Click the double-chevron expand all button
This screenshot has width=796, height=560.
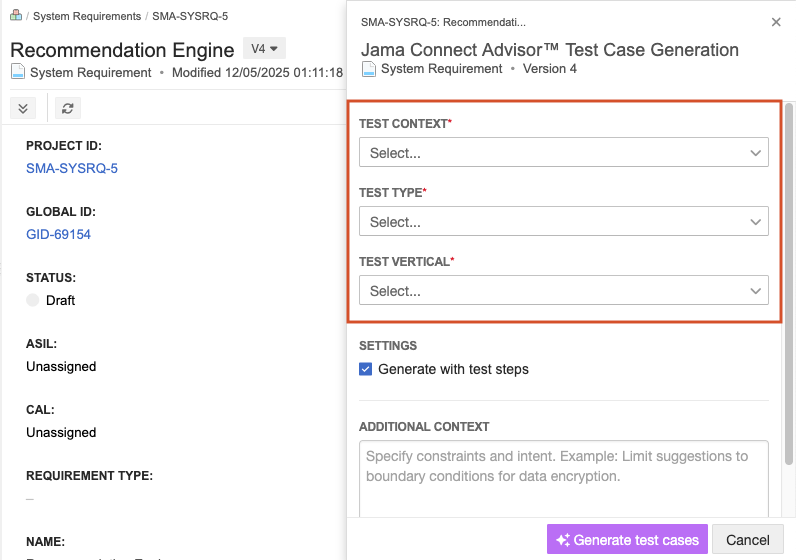23,108
